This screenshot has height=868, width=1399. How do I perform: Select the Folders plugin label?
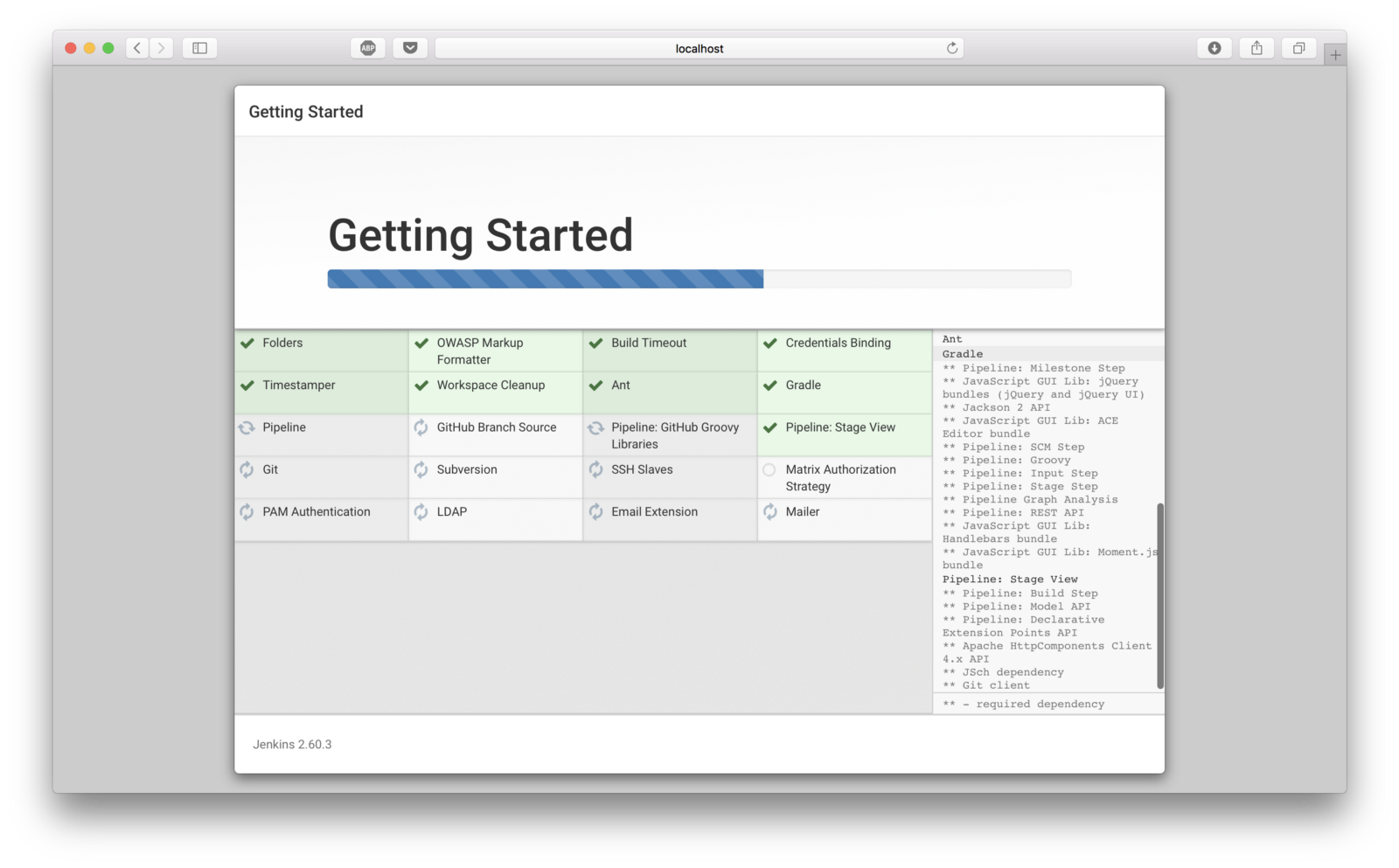(x=282, y=344)
